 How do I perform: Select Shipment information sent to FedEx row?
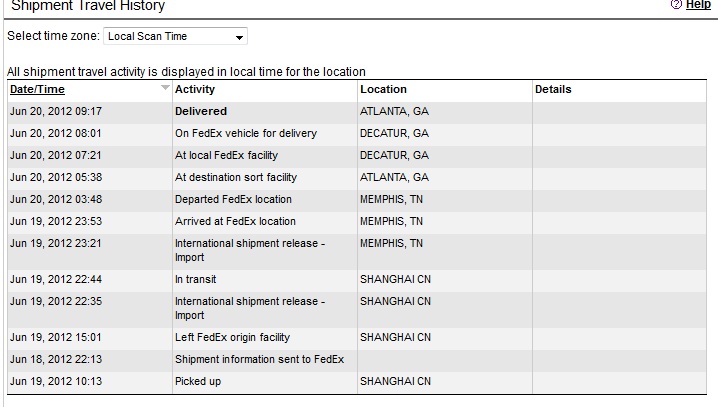coord(357,359)
